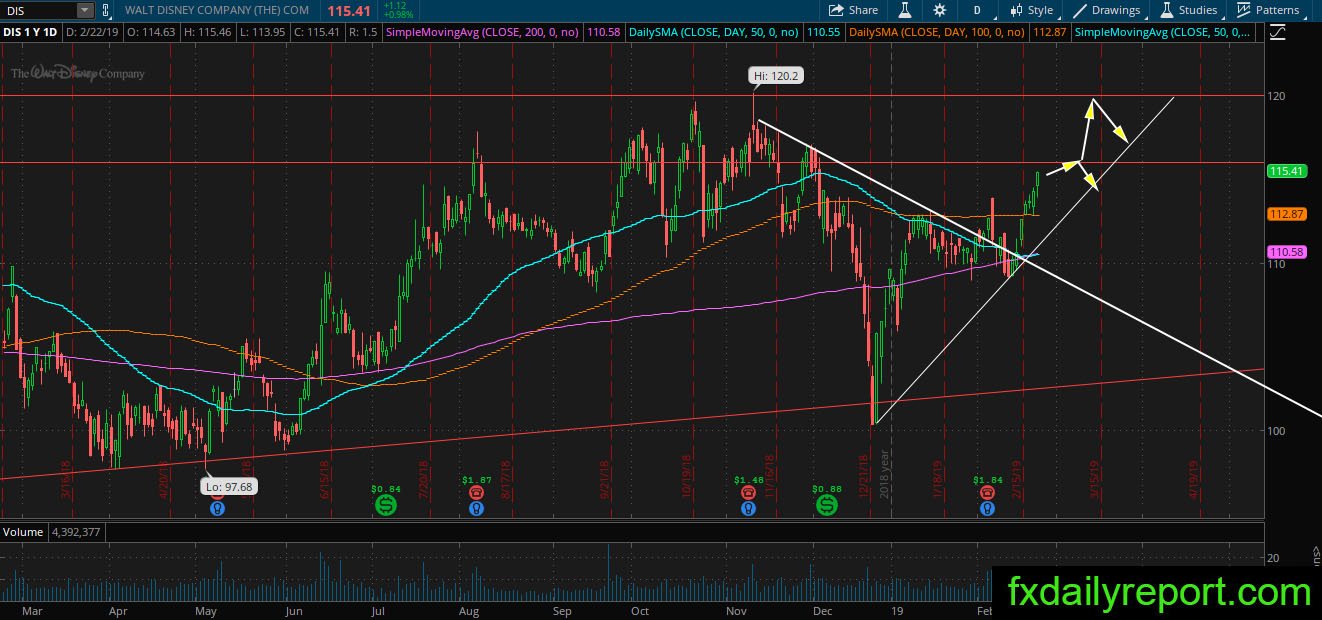Click the lightbulb icon below Lo: 97.68
Screen dimensions: 1322x620
[216, 508]
